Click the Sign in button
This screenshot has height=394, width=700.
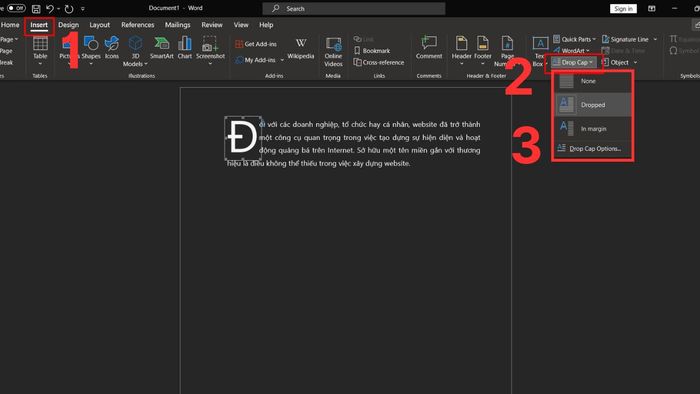pyautogui.click(x=623, y=8)
